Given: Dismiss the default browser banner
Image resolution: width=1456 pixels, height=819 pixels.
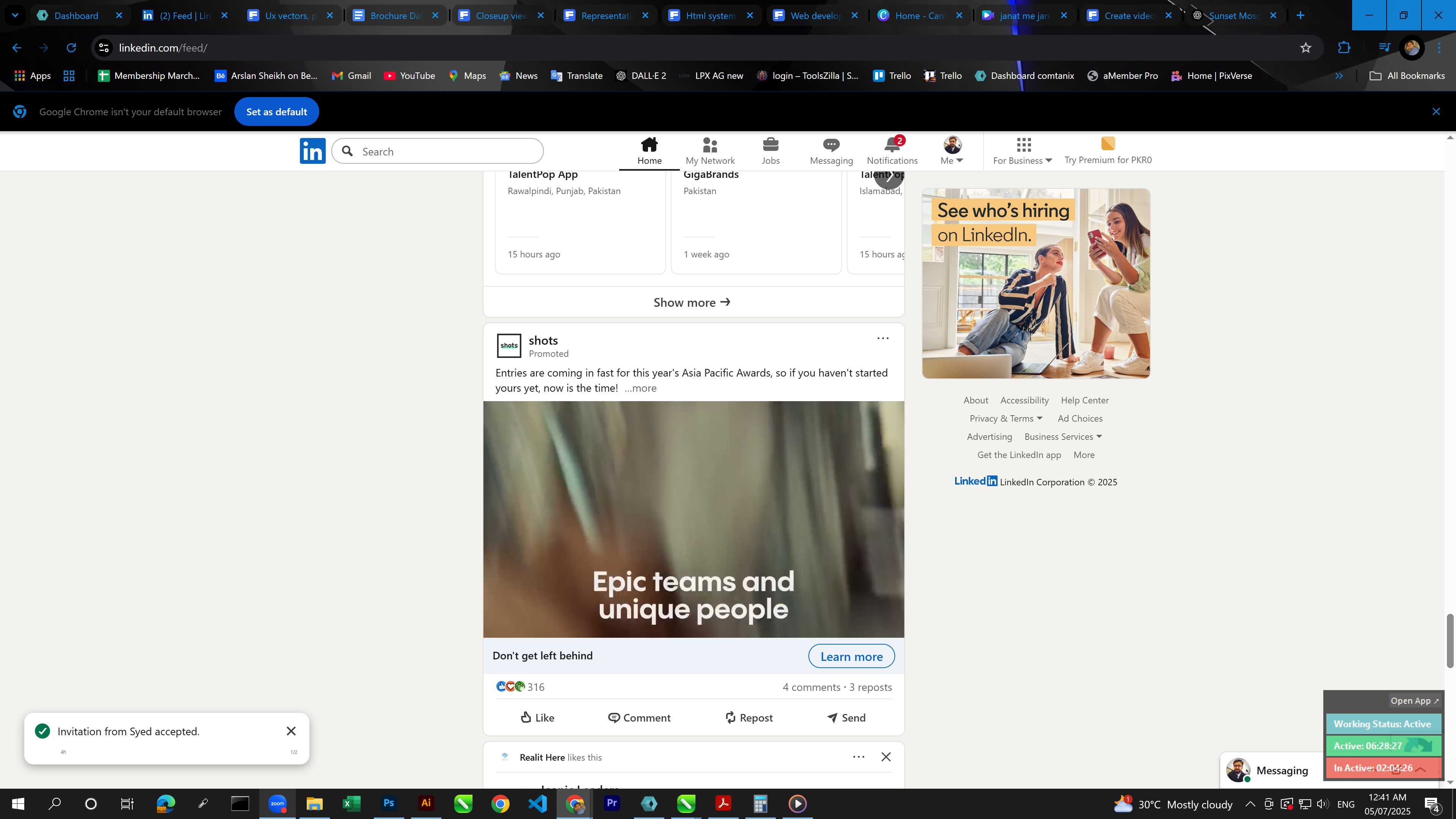Looking at the screenshot, I should tap(1436, 112).
